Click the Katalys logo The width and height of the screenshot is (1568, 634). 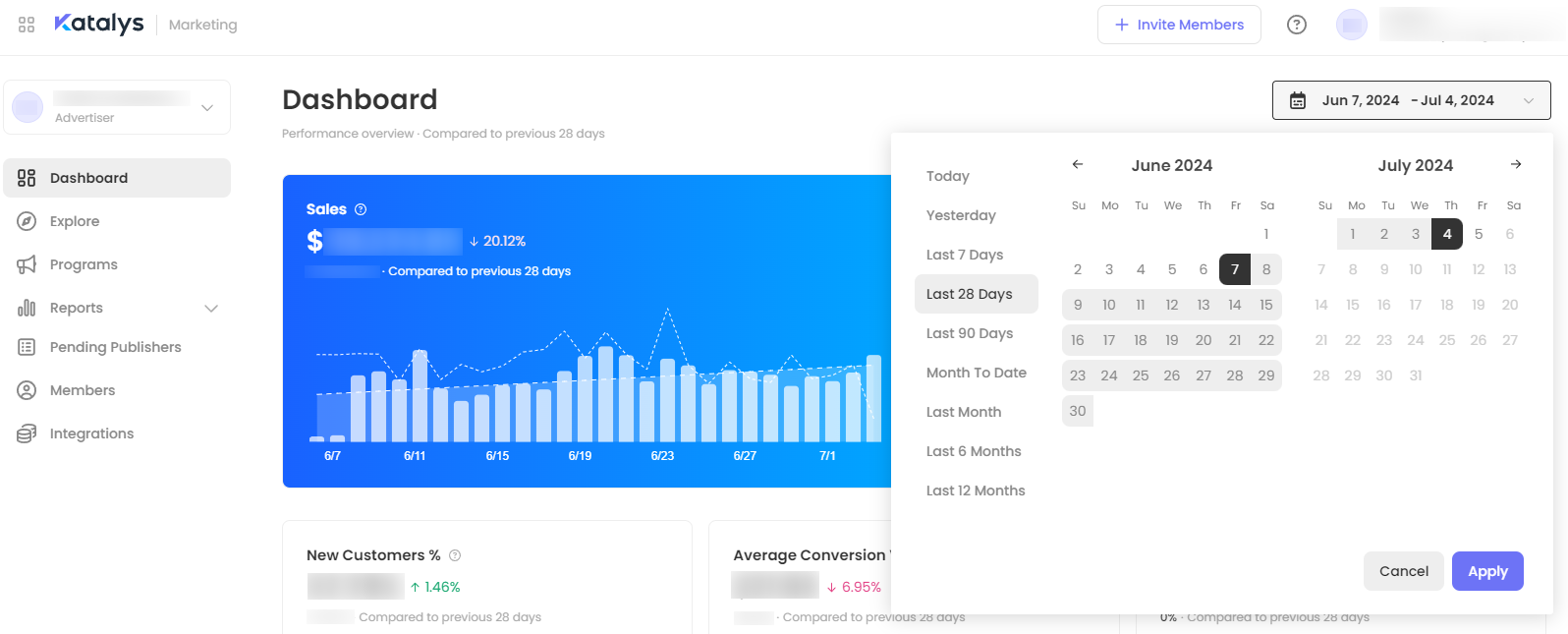click(x=98, y=24)
